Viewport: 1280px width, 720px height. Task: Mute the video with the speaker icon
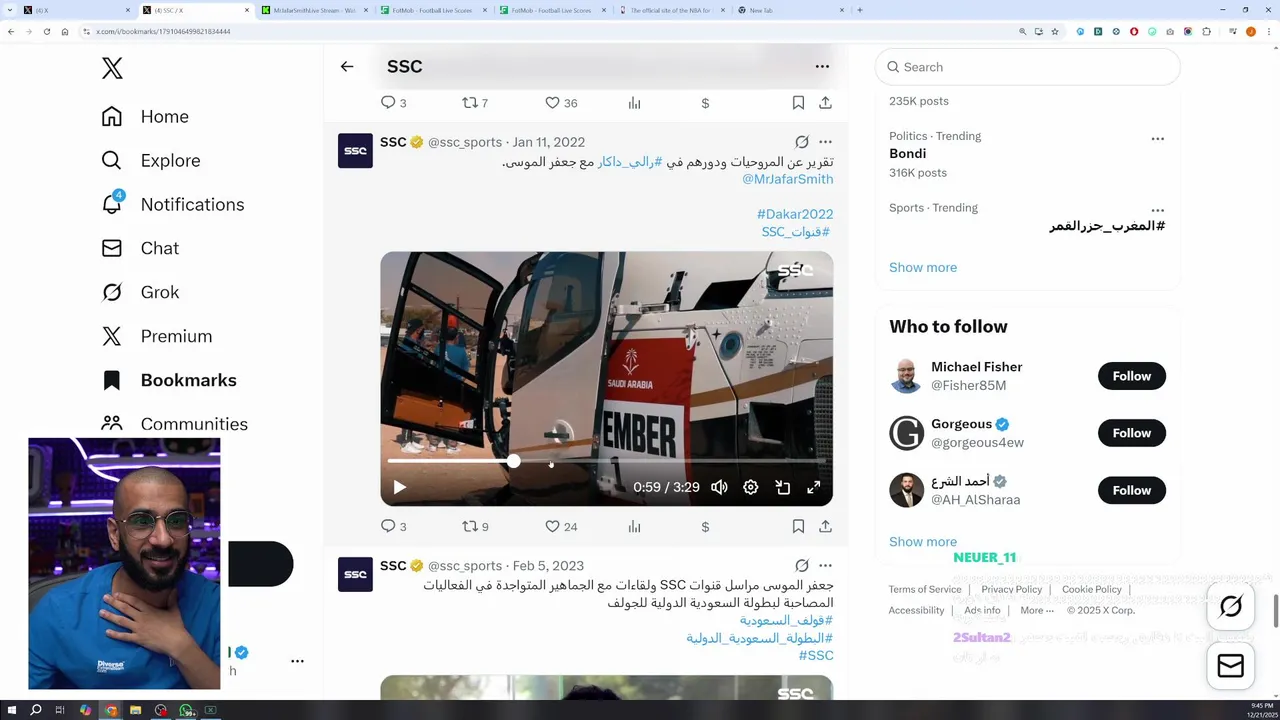(x=719, y=487)
